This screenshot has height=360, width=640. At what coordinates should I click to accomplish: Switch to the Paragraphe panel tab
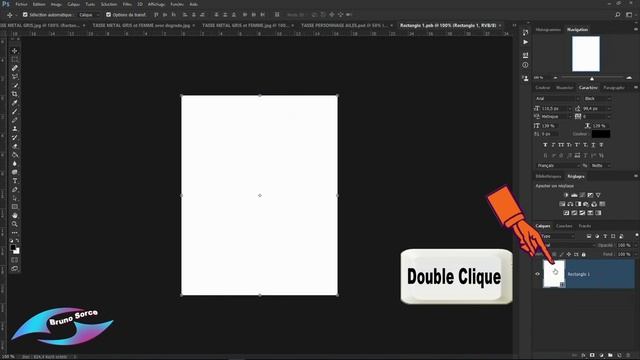click(614, 88)
